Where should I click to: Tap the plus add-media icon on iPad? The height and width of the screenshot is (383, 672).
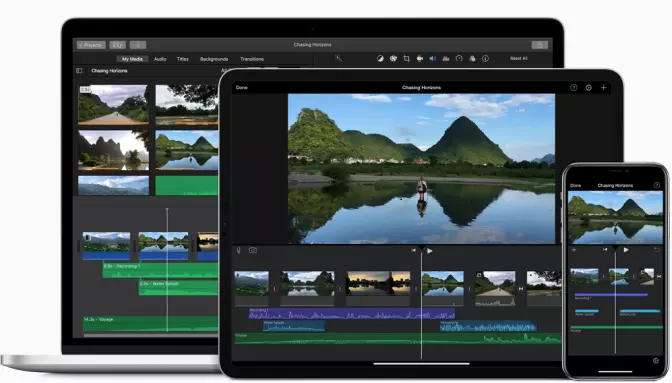point(603,87)
